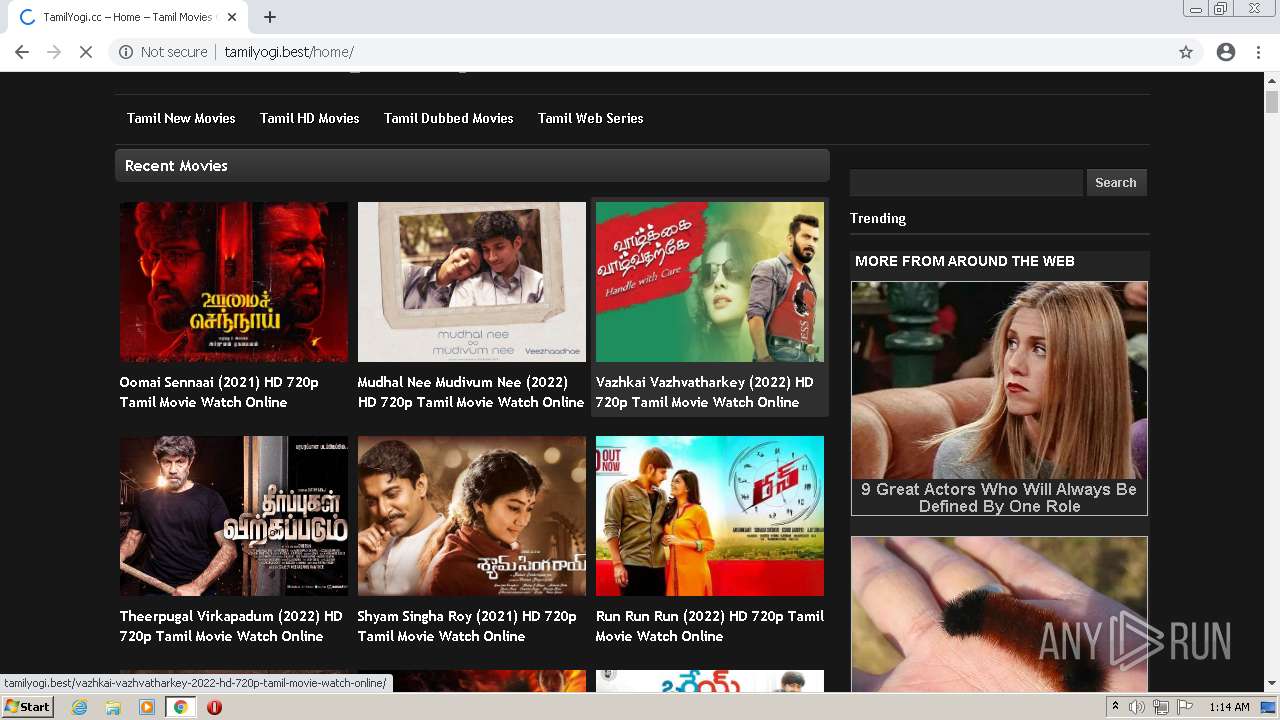This screenshot has width=1280, height=720.
Task: Bookmark this page with the star icon
Action: click(1186, 52)
